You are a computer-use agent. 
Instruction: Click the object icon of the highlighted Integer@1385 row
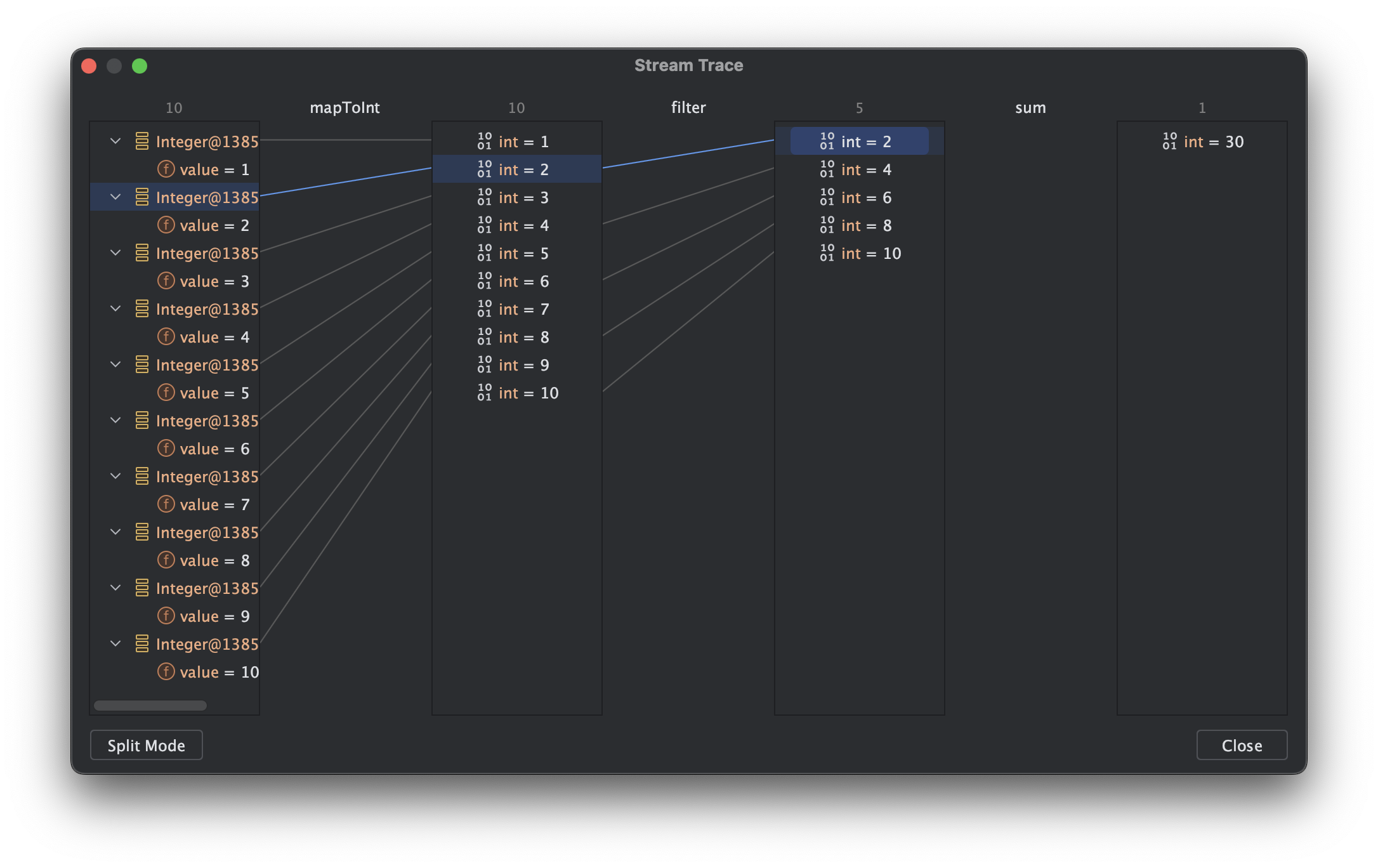click(x=142, y=197)
